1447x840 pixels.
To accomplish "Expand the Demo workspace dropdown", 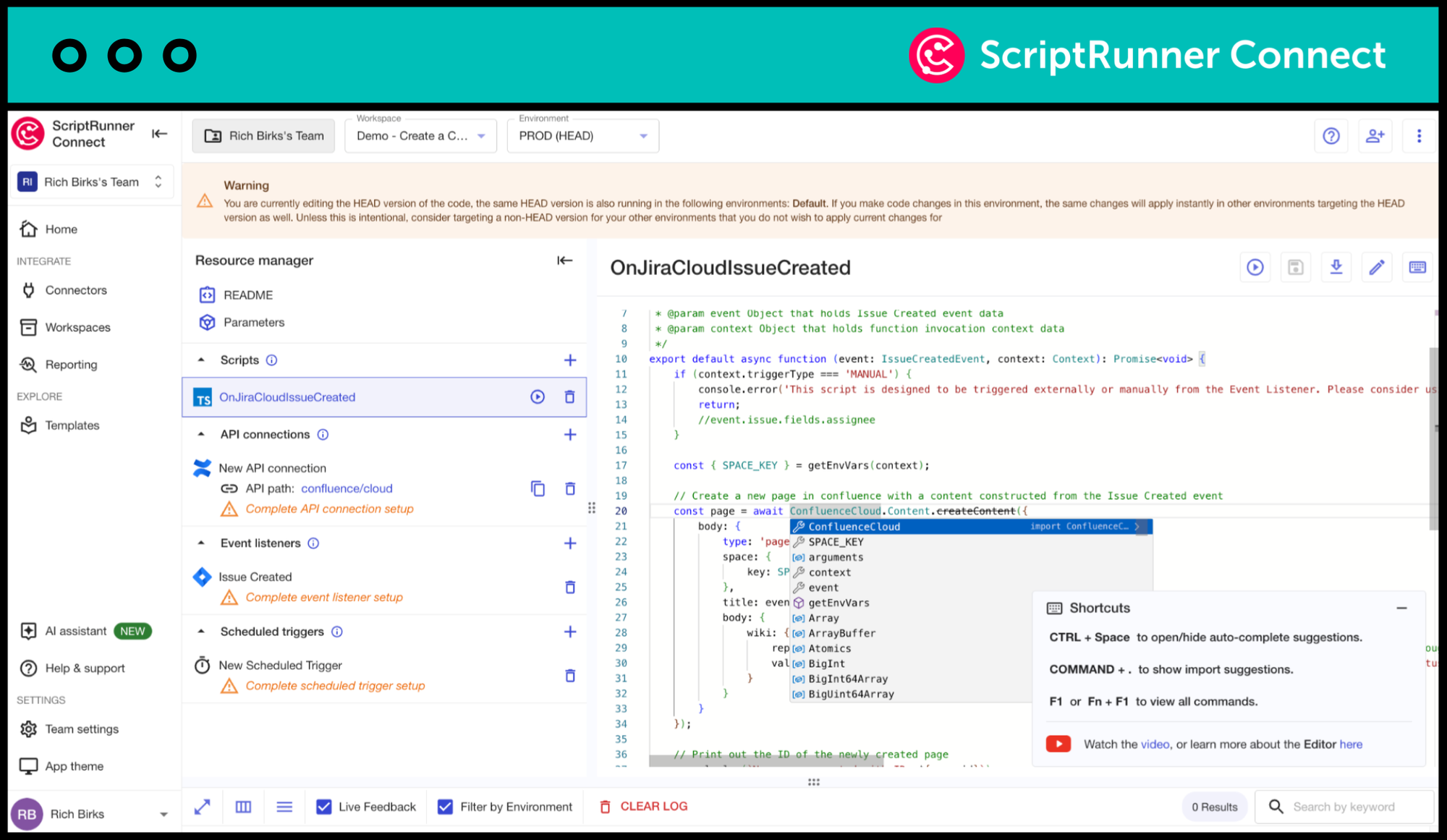I will [481, 137].
